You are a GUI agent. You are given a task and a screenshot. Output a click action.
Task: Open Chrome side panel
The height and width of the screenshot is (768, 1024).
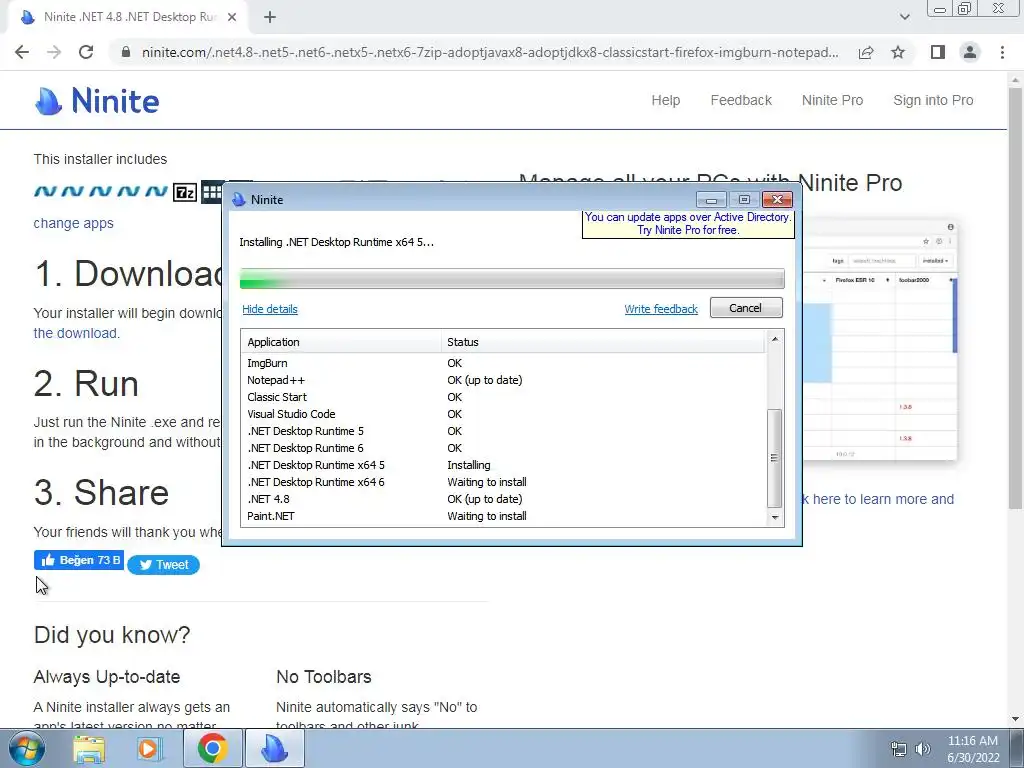point(938,52)
